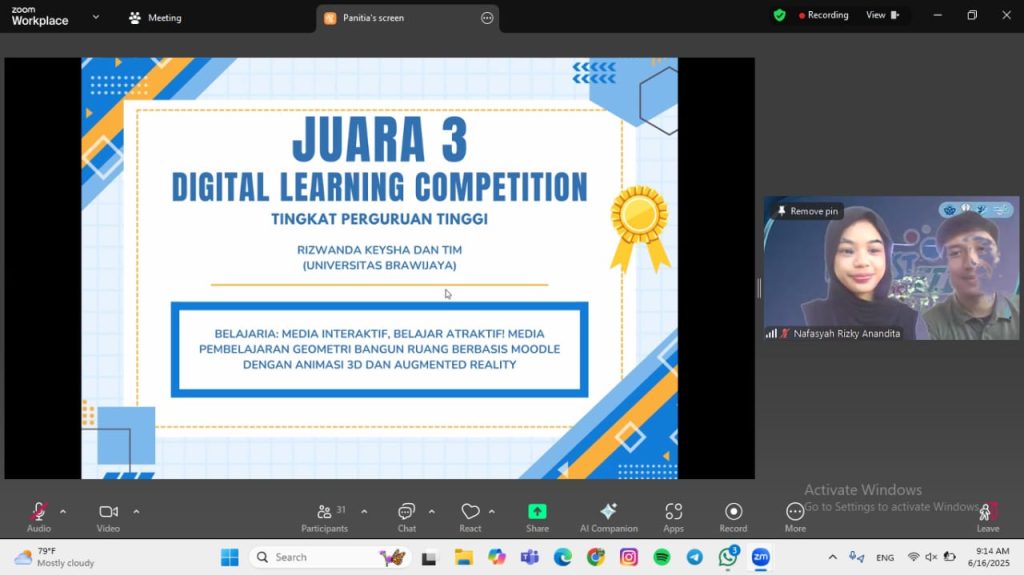Open the Participants panel
1024x575 pixels.
click(x=324, y=513)
